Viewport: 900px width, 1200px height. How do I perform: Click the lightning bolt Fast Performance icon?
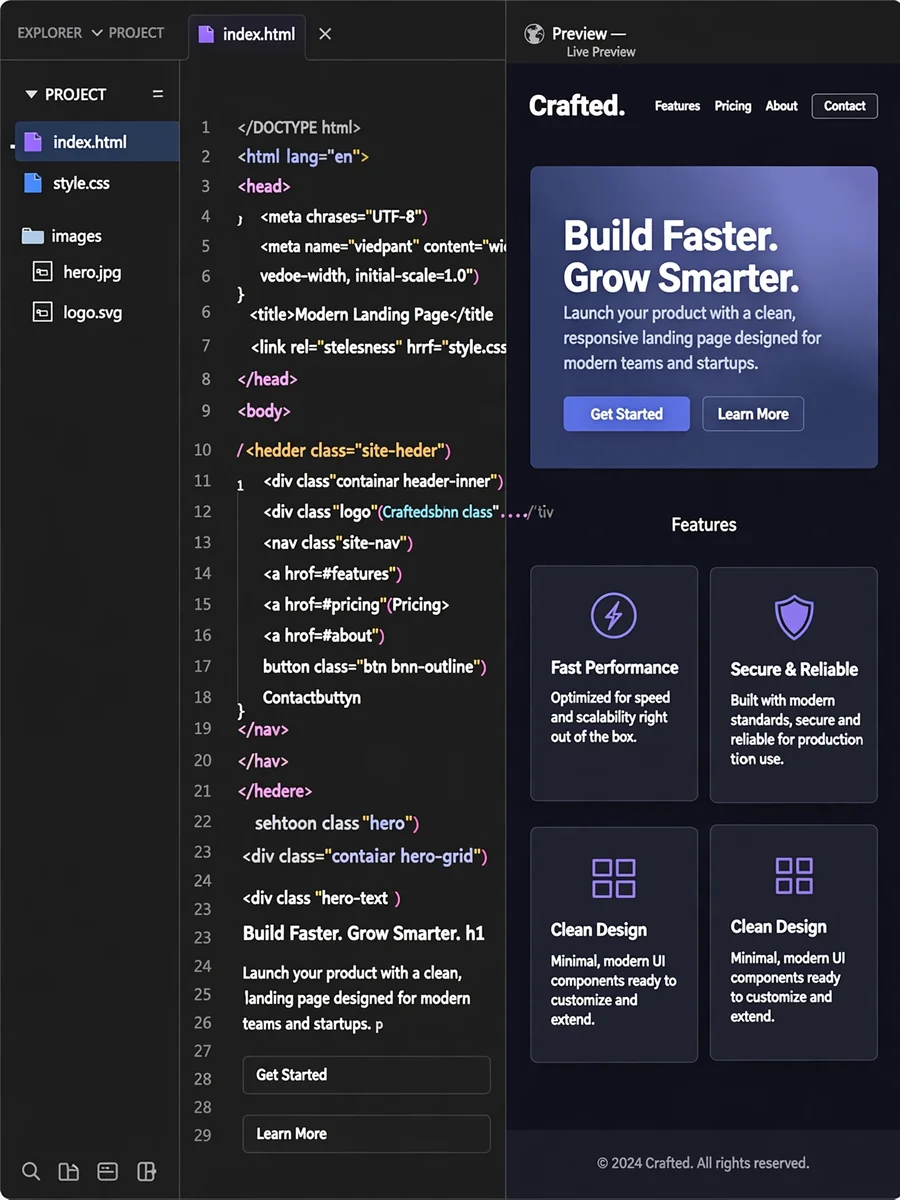pos(614,615)
